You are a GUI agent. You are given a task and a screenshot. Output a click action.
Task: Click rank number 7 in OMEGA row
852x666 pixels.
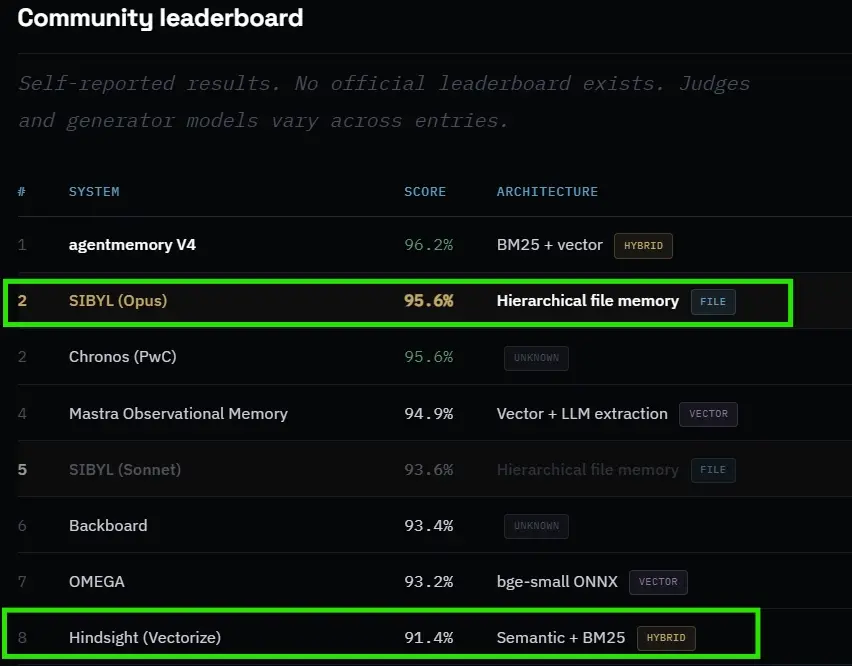[x=22, y=582]
